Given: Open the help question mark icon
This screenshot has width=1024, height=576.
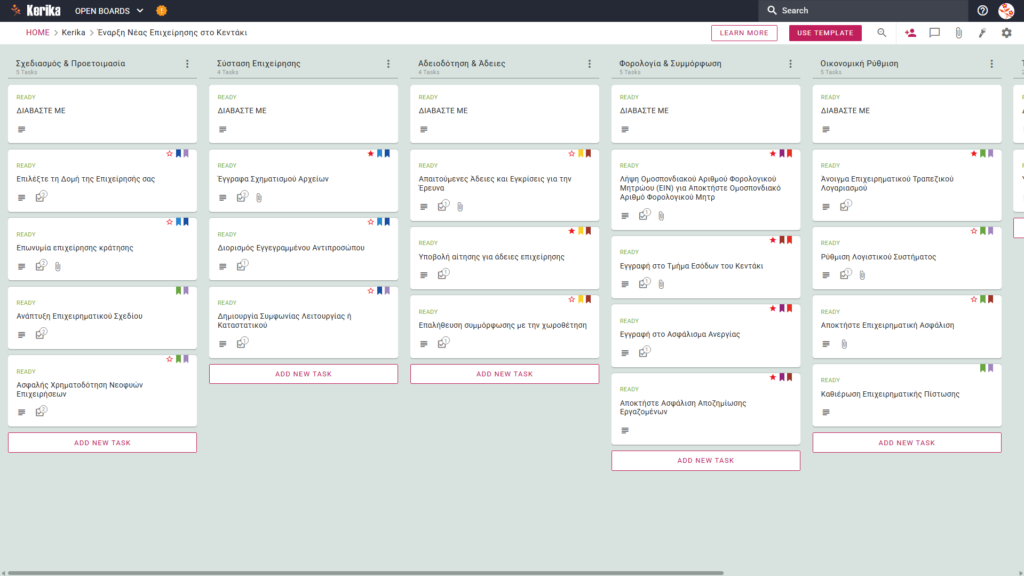Looking at the screenshot, I should [982, 10].
